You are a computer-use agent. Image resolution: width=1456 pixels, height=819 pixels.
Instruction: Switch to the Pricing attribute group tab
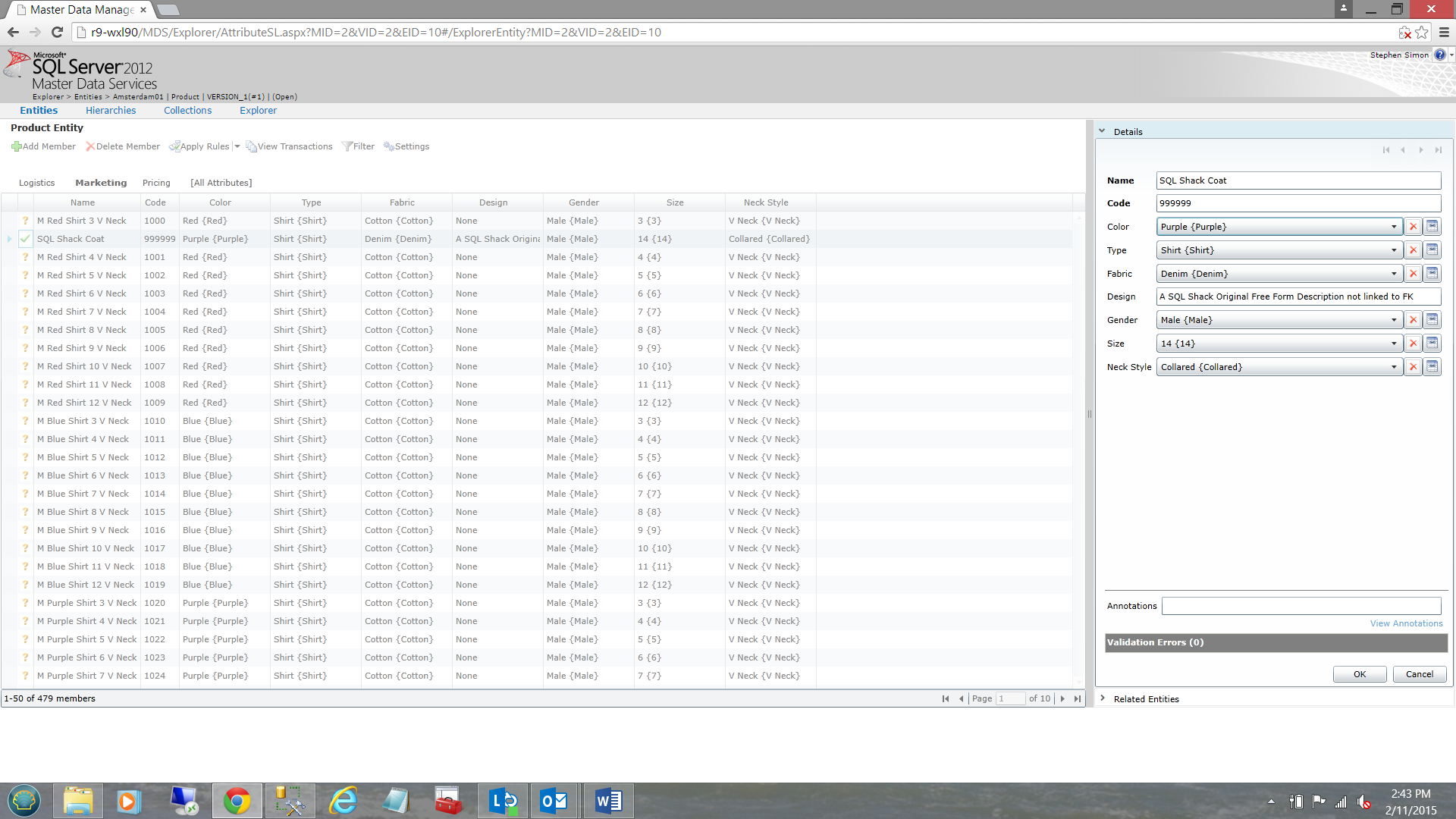[x=156, y=183]
